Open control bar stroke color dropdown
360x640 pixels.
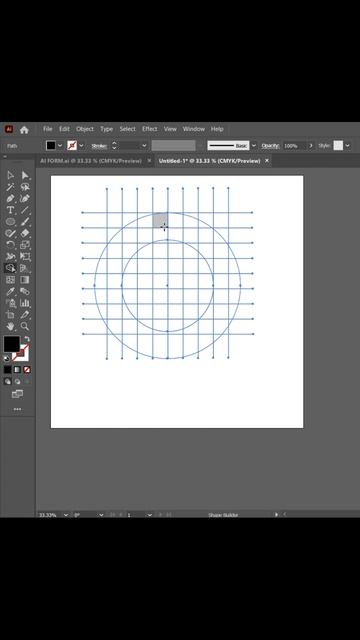click(81, 145)
